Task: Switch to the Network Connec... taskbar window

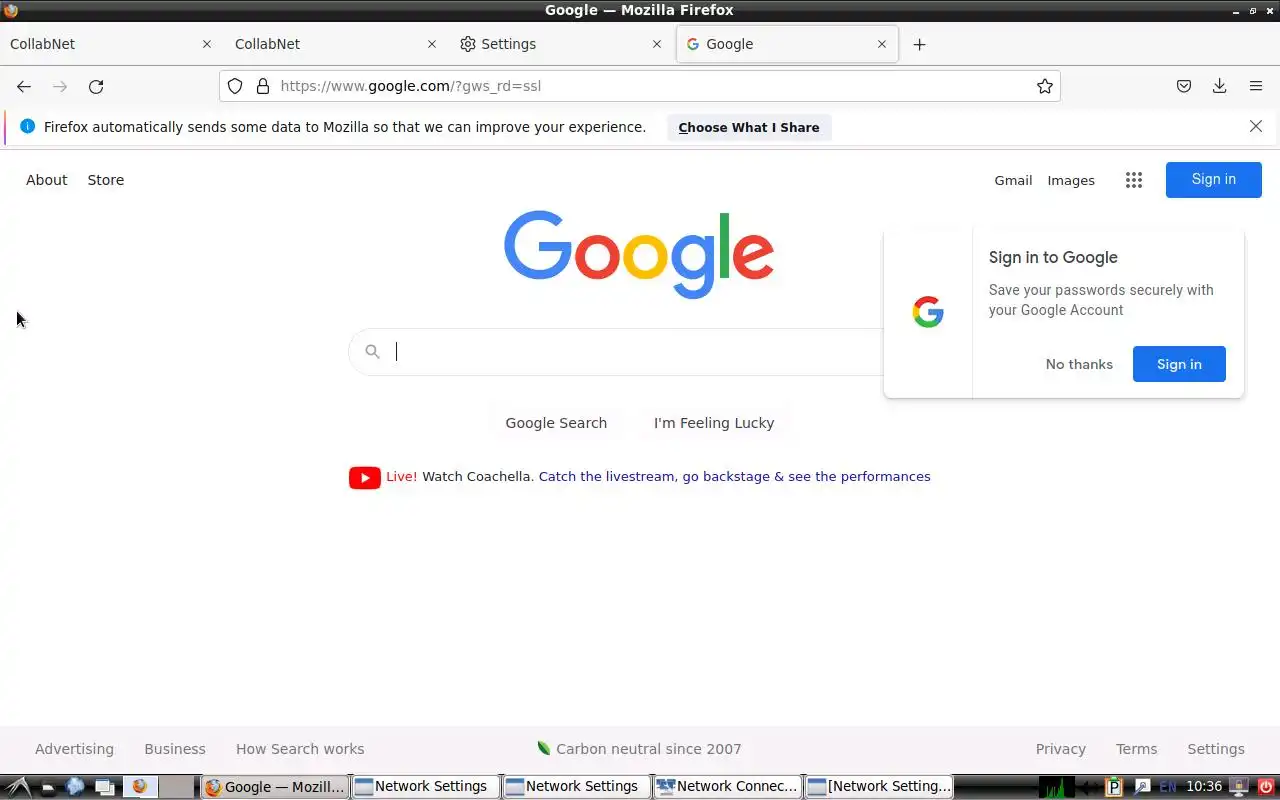Action: coord(728,786)
